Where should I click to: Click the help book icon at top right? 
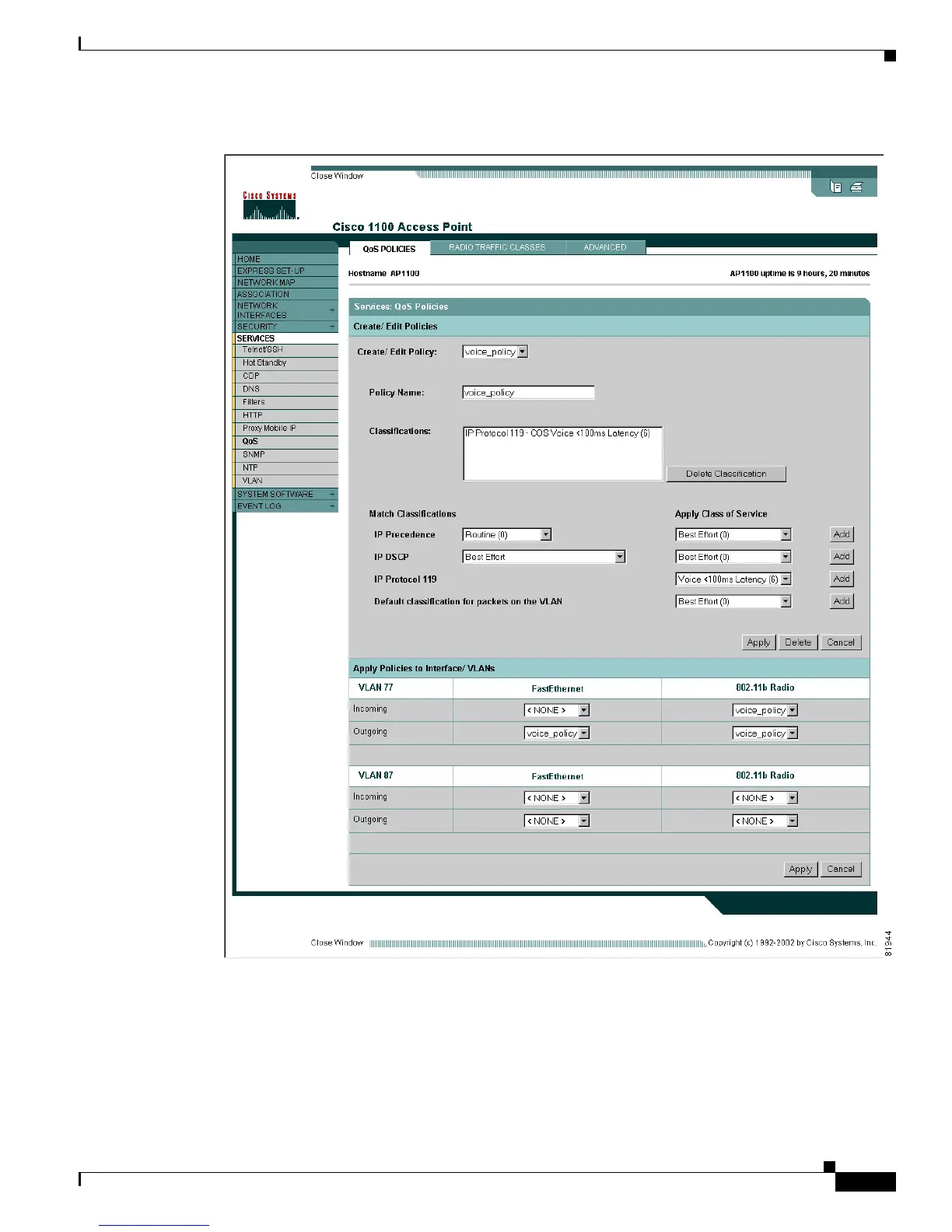pyautogui.click(x=835, y=187)
